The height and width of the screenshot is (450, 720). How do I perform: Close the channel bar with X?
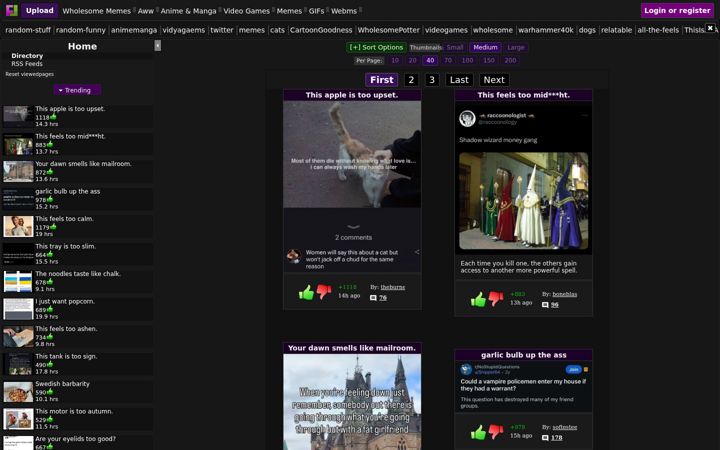point(710,28)
